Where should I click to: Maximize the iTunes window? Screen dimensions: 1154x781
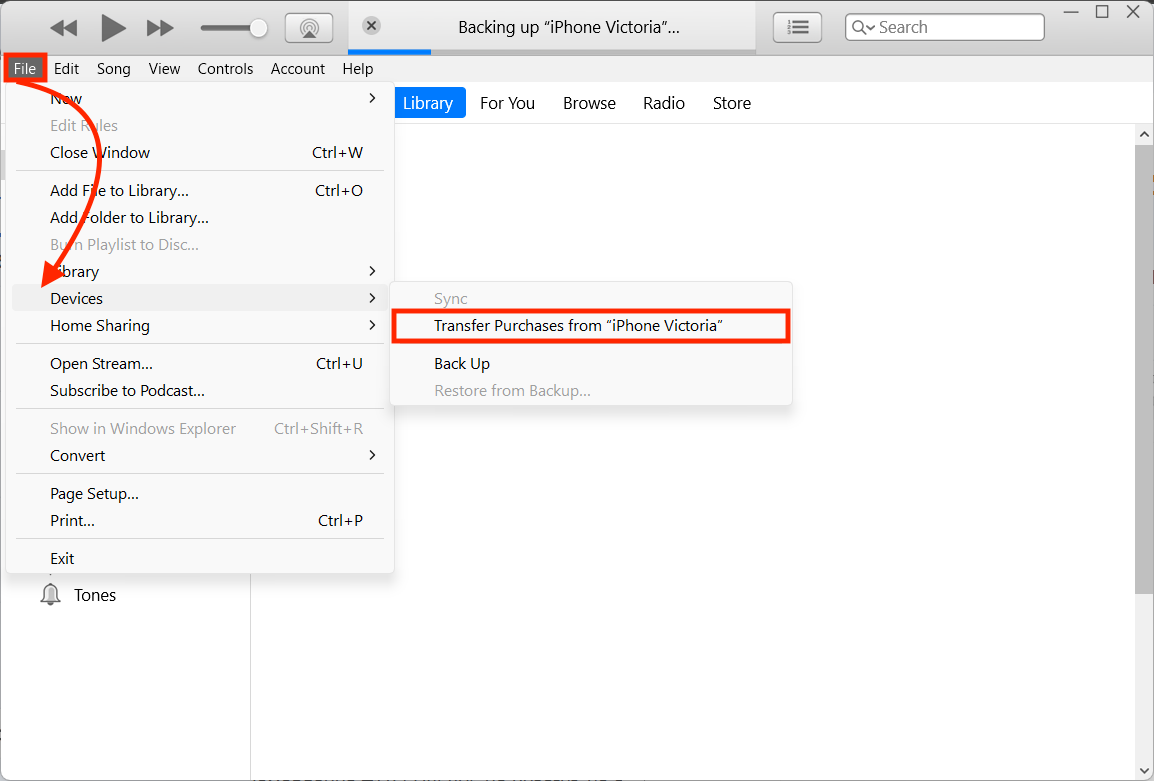1102,12
